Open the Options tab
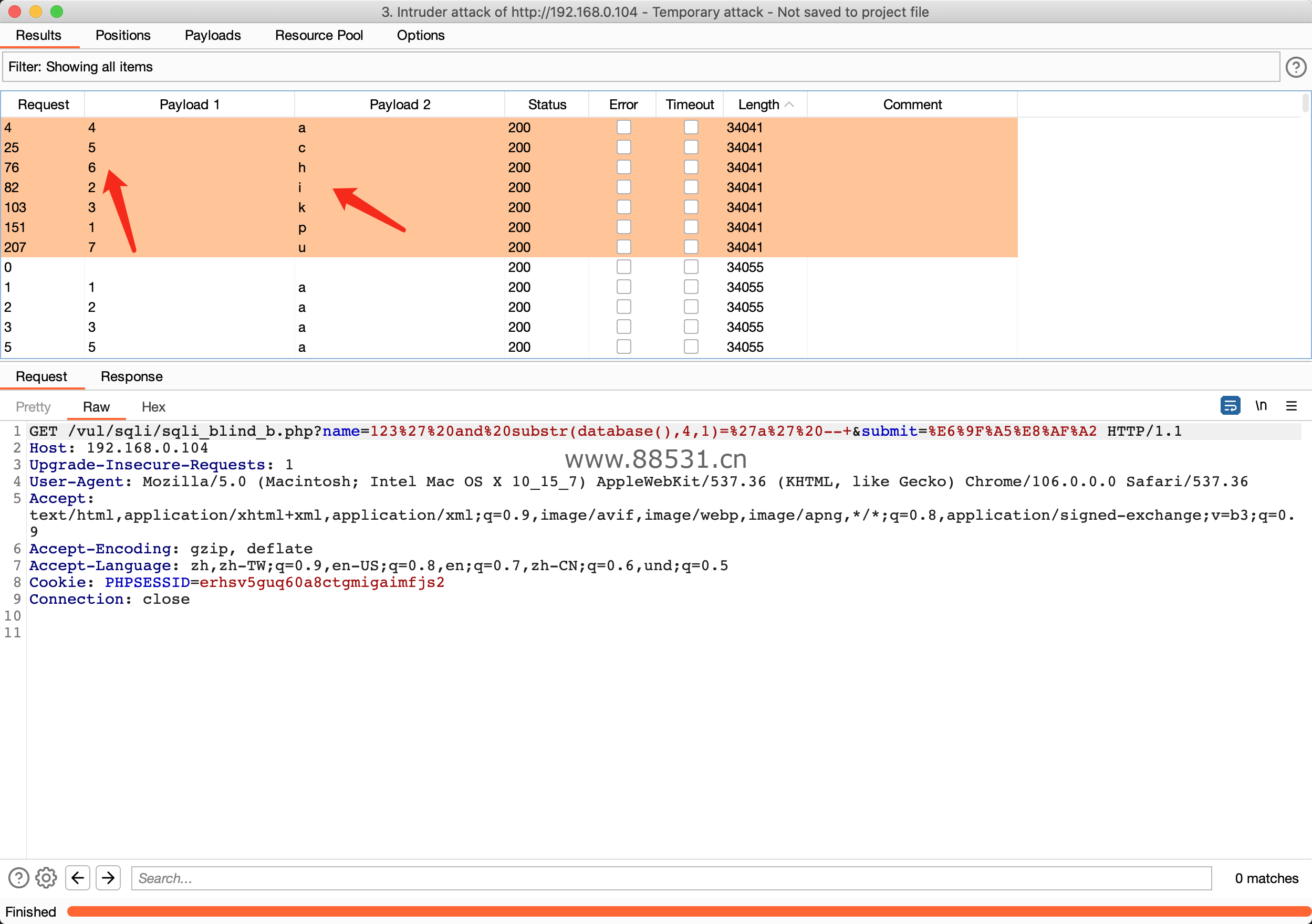 (x=421, y=35)
